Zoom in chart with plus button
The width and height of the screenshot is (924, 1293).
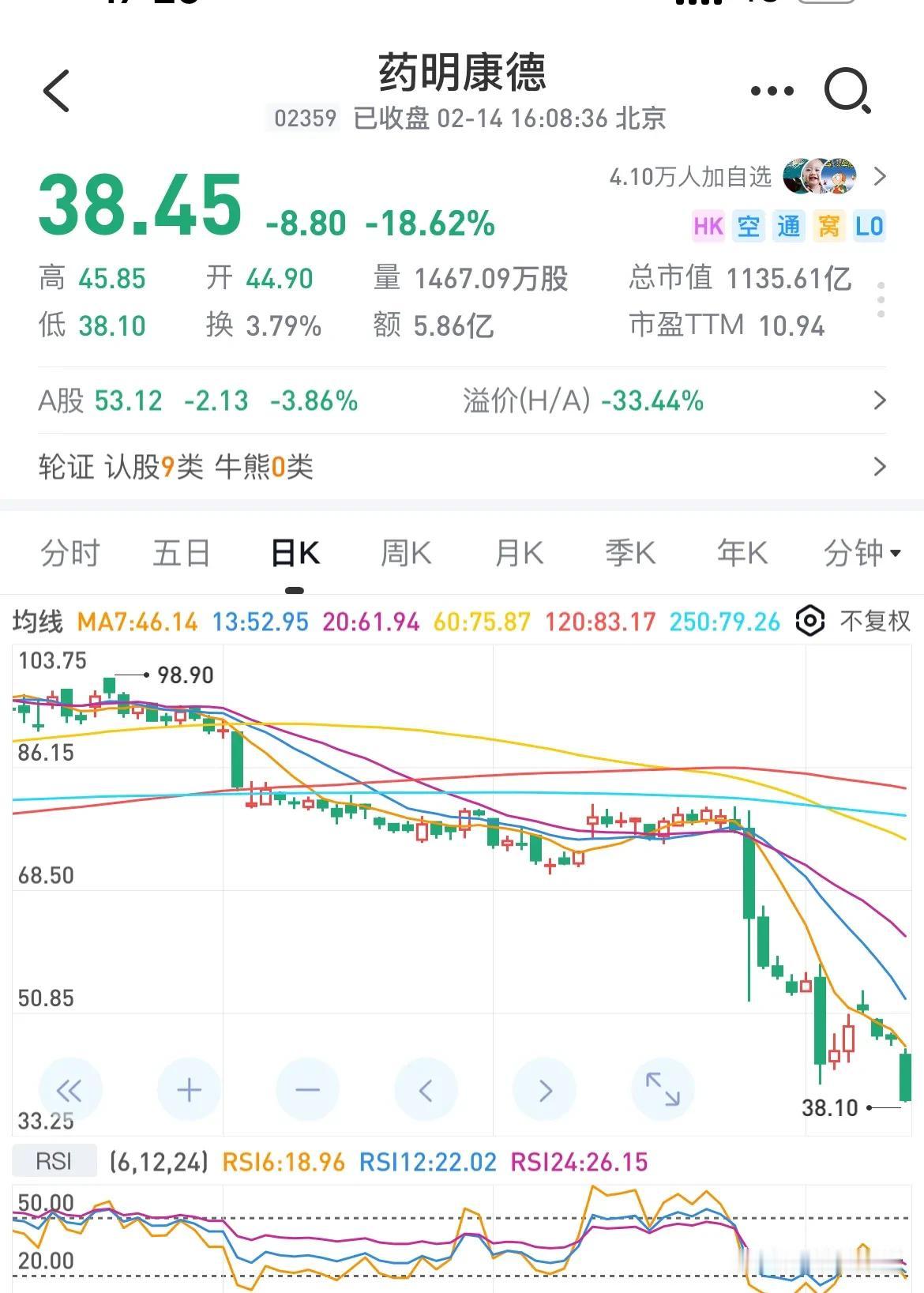tap(189, 1091)
